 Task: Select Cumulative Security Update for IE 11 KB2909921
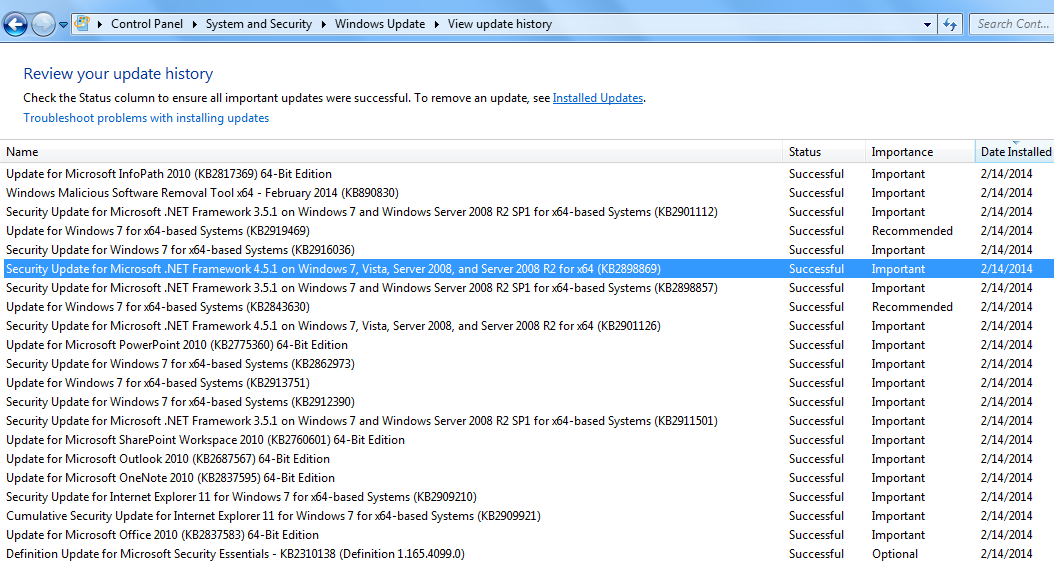coord(527,516)
